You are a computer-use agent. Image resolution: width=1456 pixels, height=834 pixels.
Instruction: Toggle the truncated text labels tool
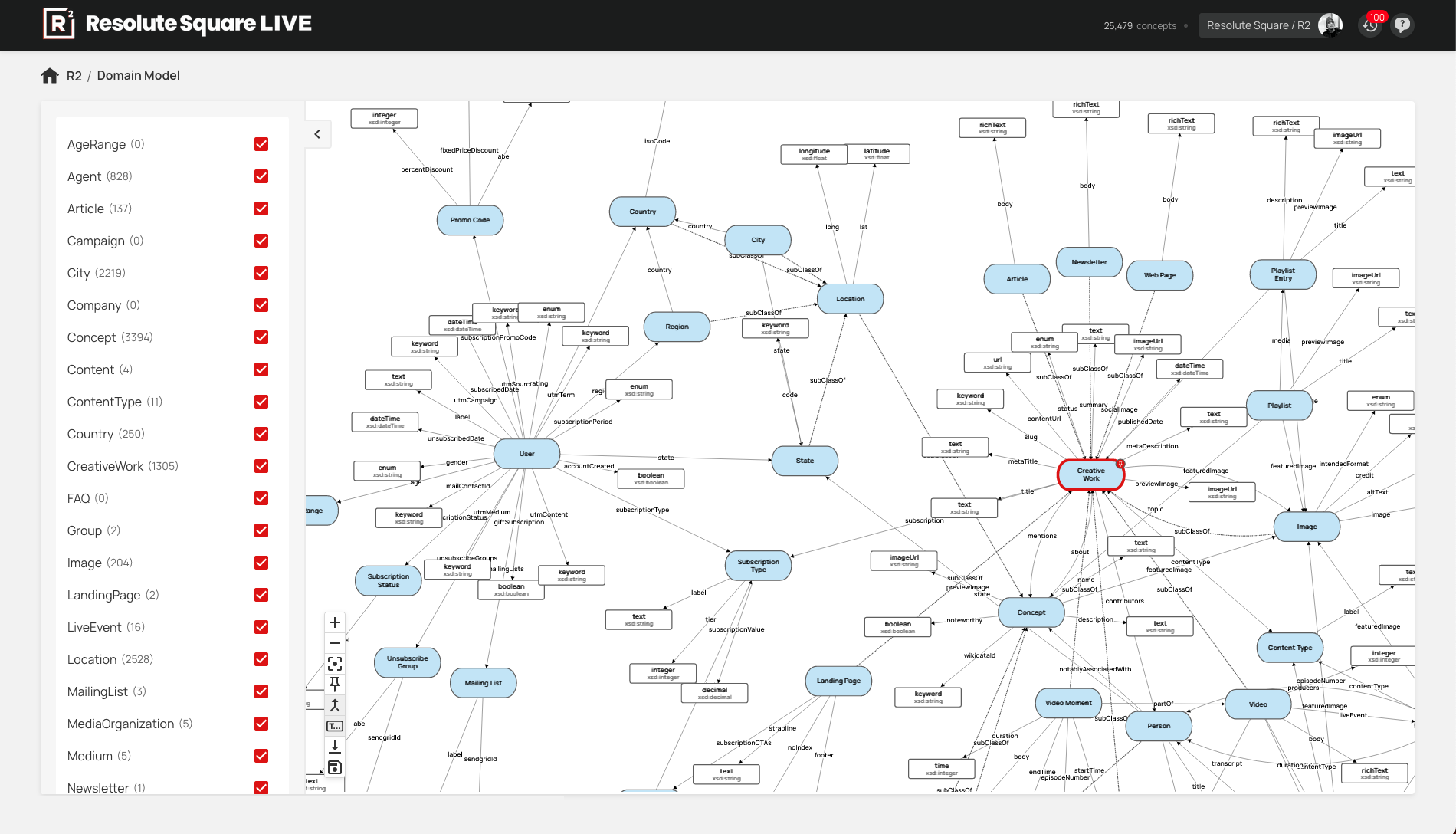[x=335, y=726]
